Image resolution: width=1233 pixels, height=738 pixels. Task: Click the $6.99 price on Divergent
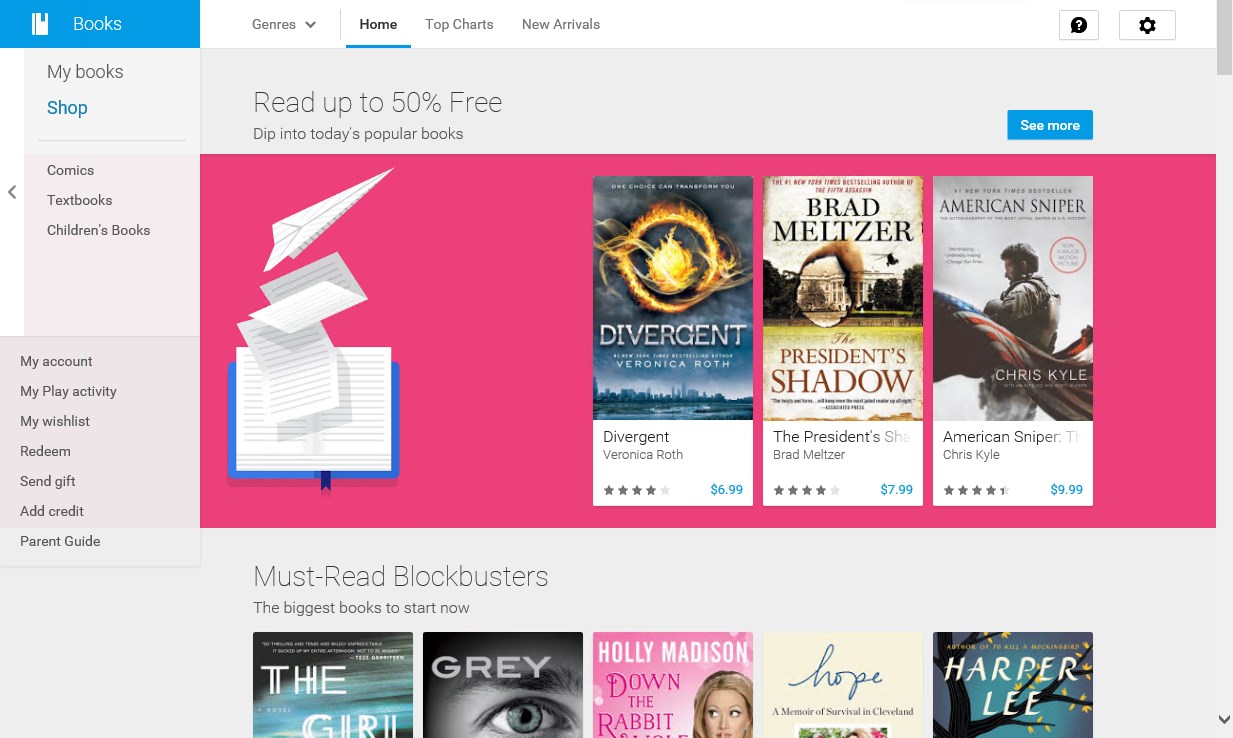(727, 490)
